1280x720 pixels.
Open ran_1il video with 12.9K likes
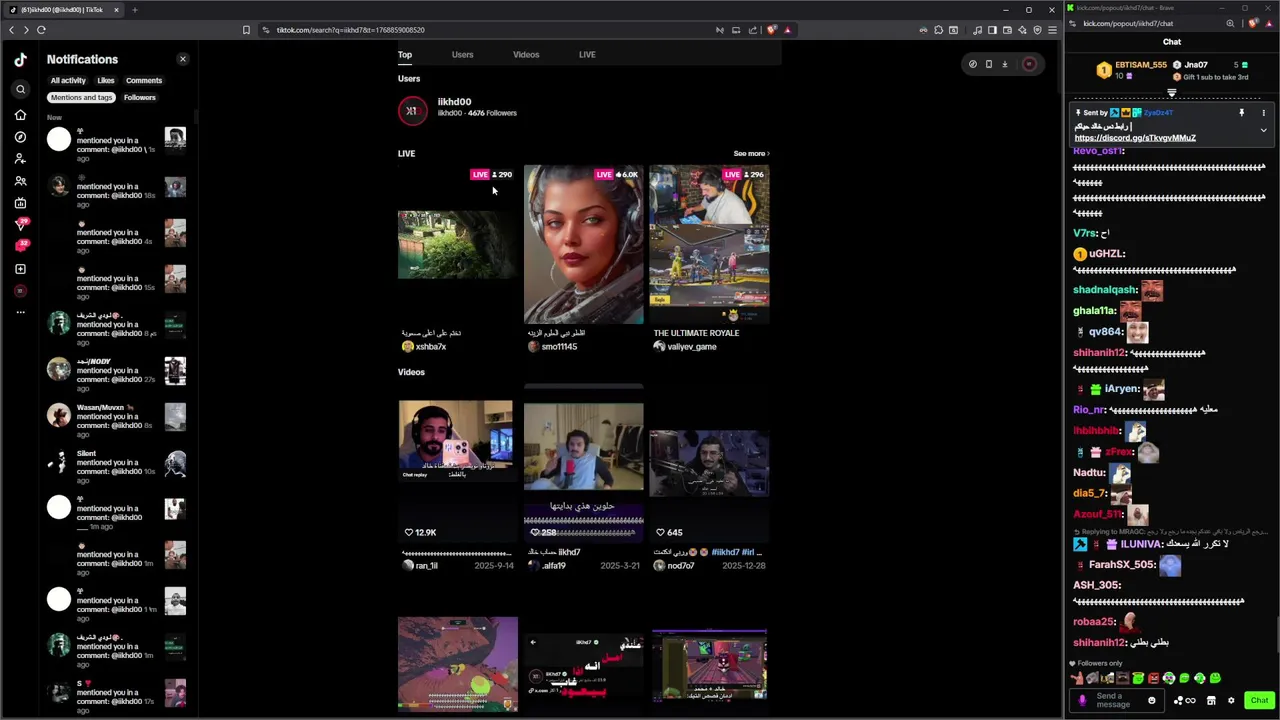coord(456,463)
